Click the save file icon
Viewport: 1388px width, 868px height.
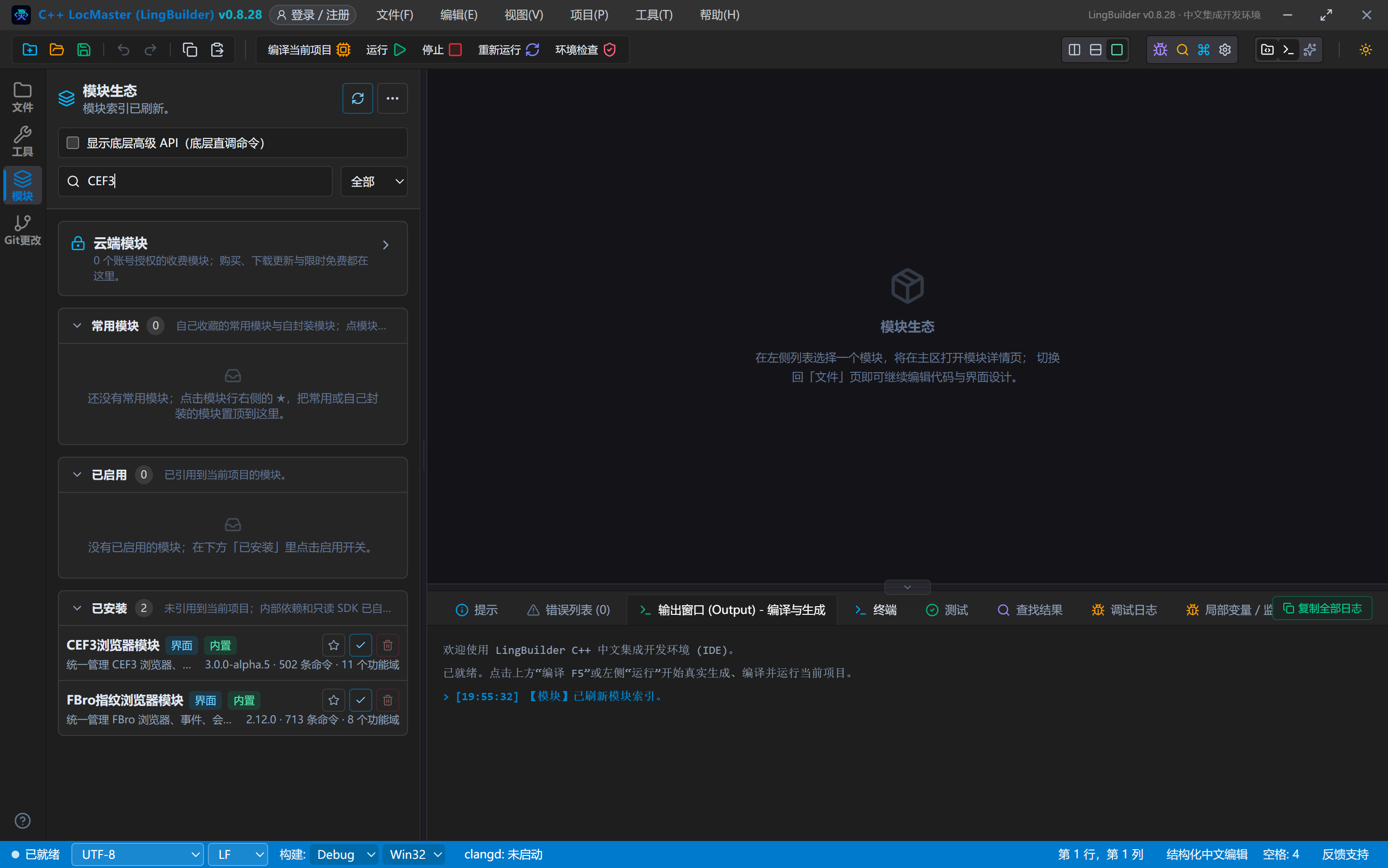84,50
